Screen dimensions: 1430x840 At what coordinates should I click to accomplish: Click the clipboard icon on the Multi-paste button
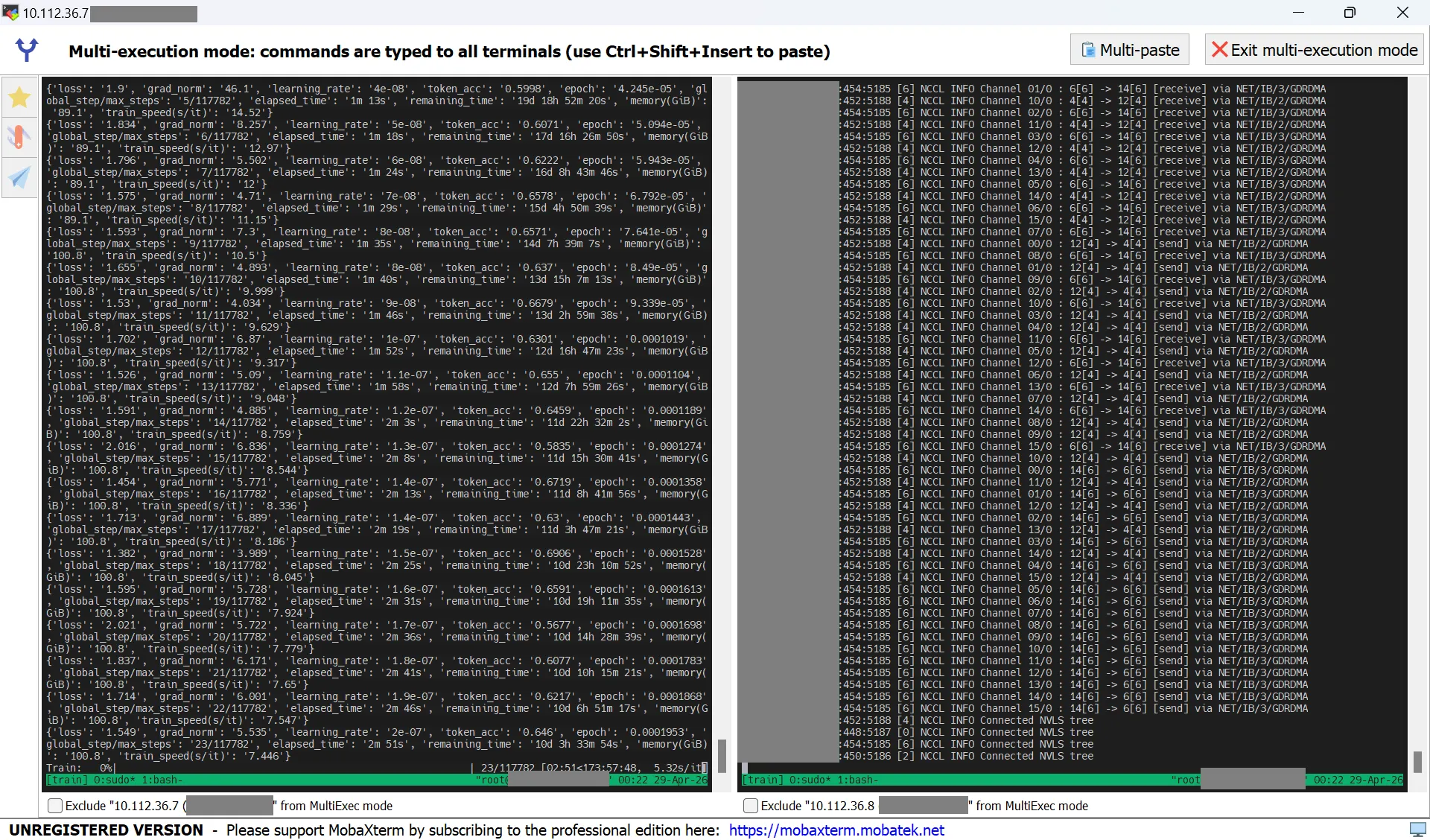pyautogui.click(x=1088, y=50)
